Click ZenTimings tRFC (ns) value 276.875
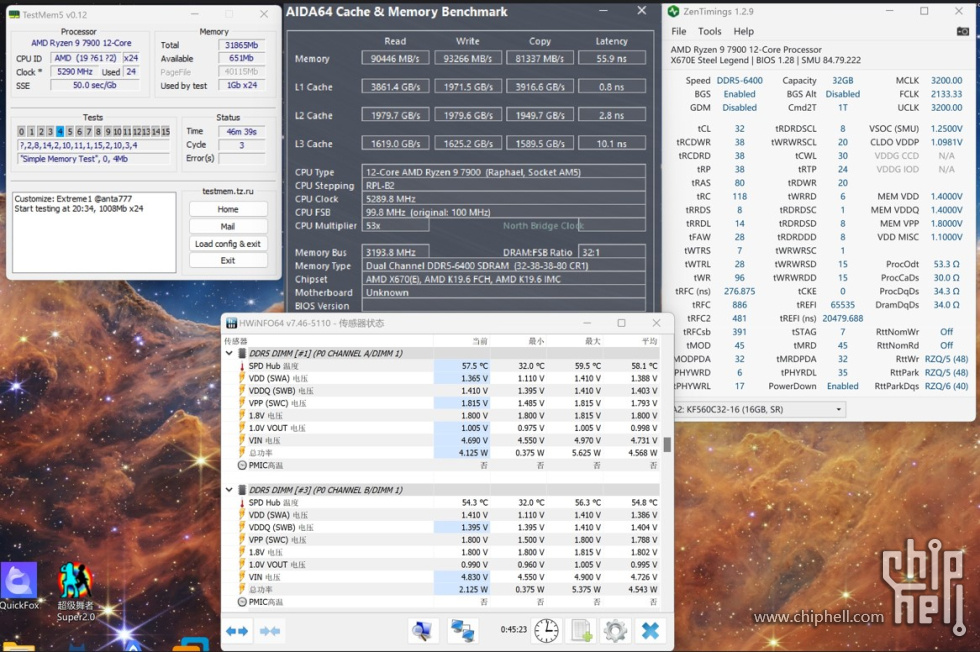 739,291
